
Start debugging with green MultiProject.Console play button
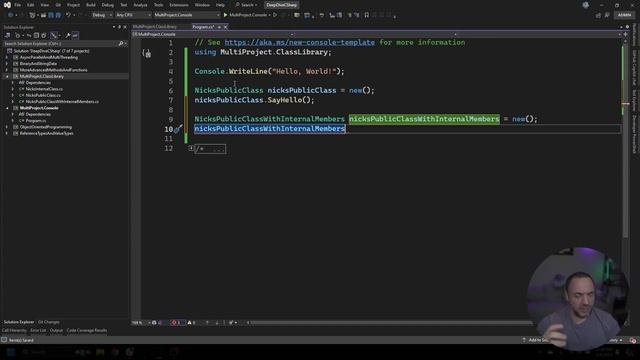247,15
